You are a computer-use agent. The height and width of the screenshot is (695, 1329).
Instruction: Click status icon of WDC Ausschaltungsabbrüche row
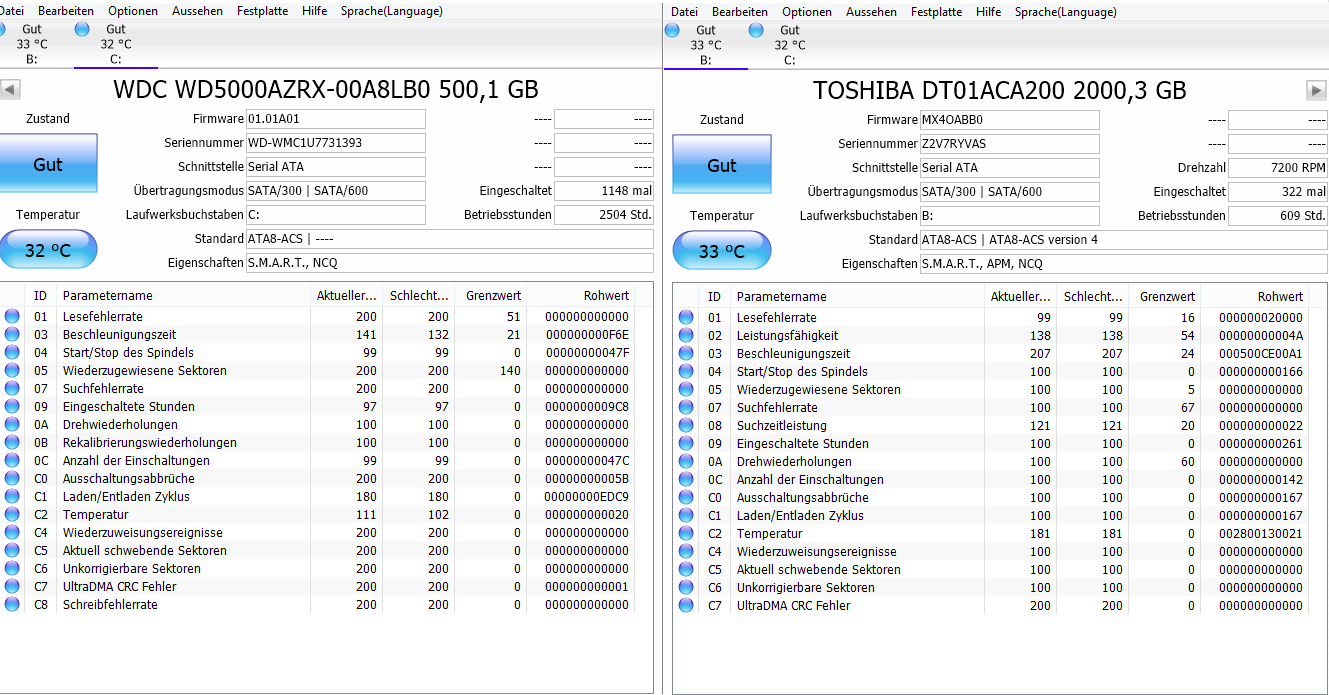click(12, 478)
